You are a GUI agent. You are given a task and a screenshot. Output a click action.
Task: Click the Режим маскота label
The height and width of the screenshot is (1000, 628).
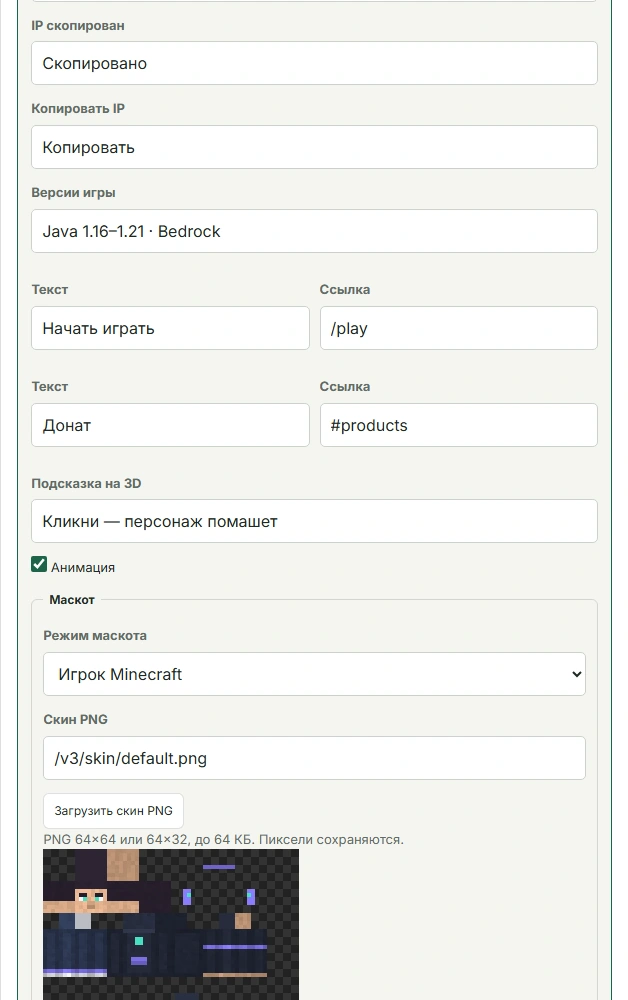coord(95,635)
